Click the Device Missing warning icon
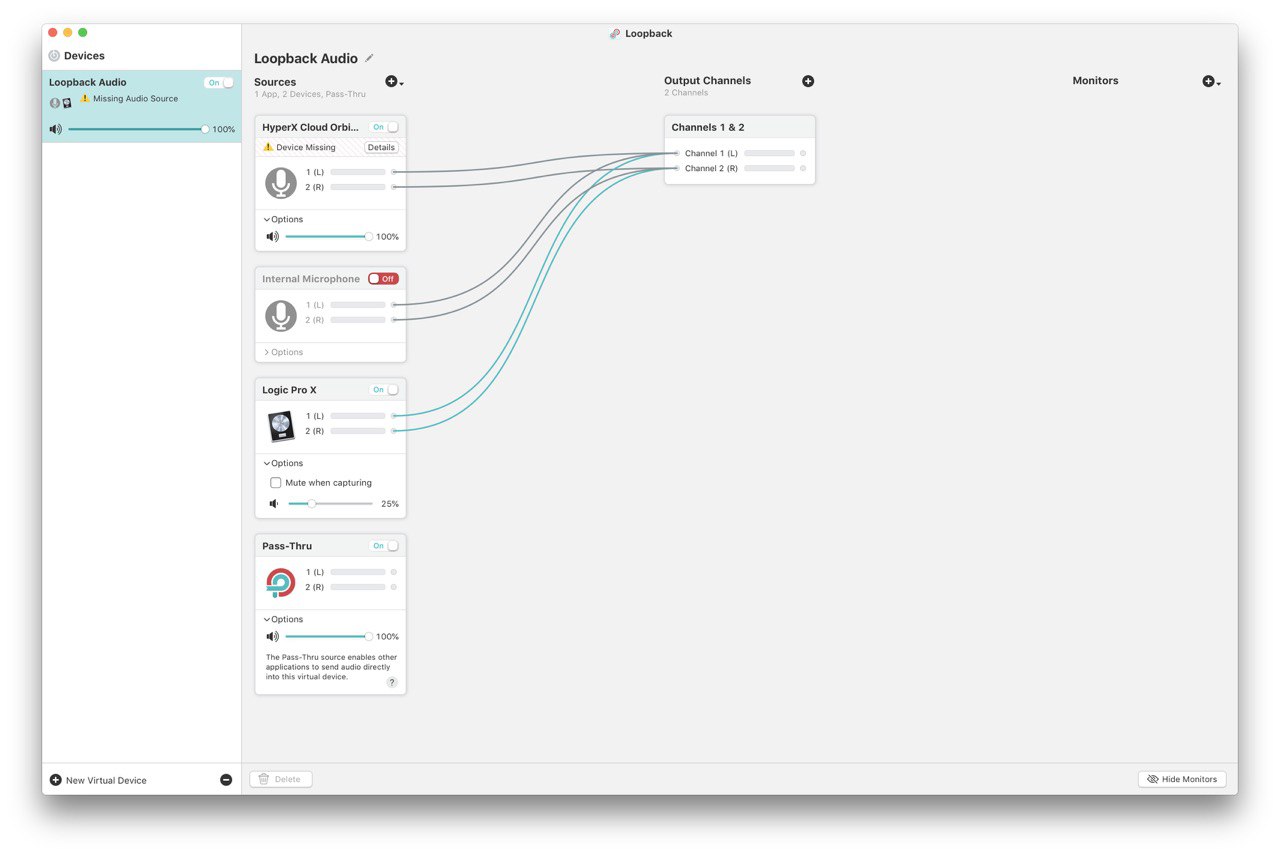Viewport: 1280px width, 855px height. pos(268,147)
